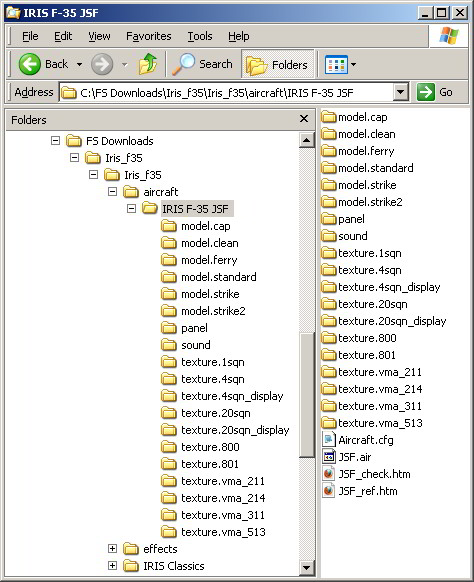Select model.ferry folder icon in file list

pyautogui.click(x=328, y=151)
